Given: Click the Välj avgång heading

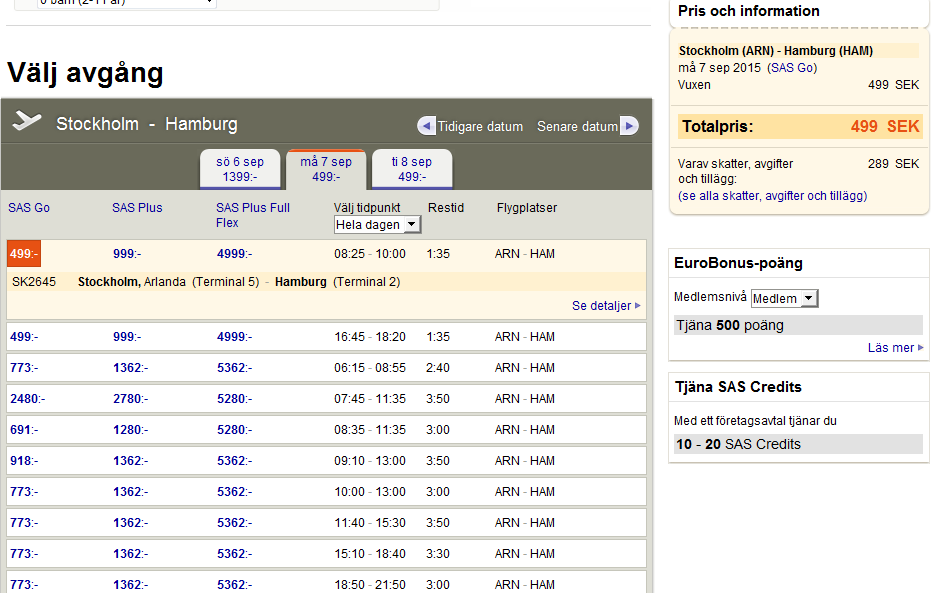Looking at the screenshot, I should point(85,73).
